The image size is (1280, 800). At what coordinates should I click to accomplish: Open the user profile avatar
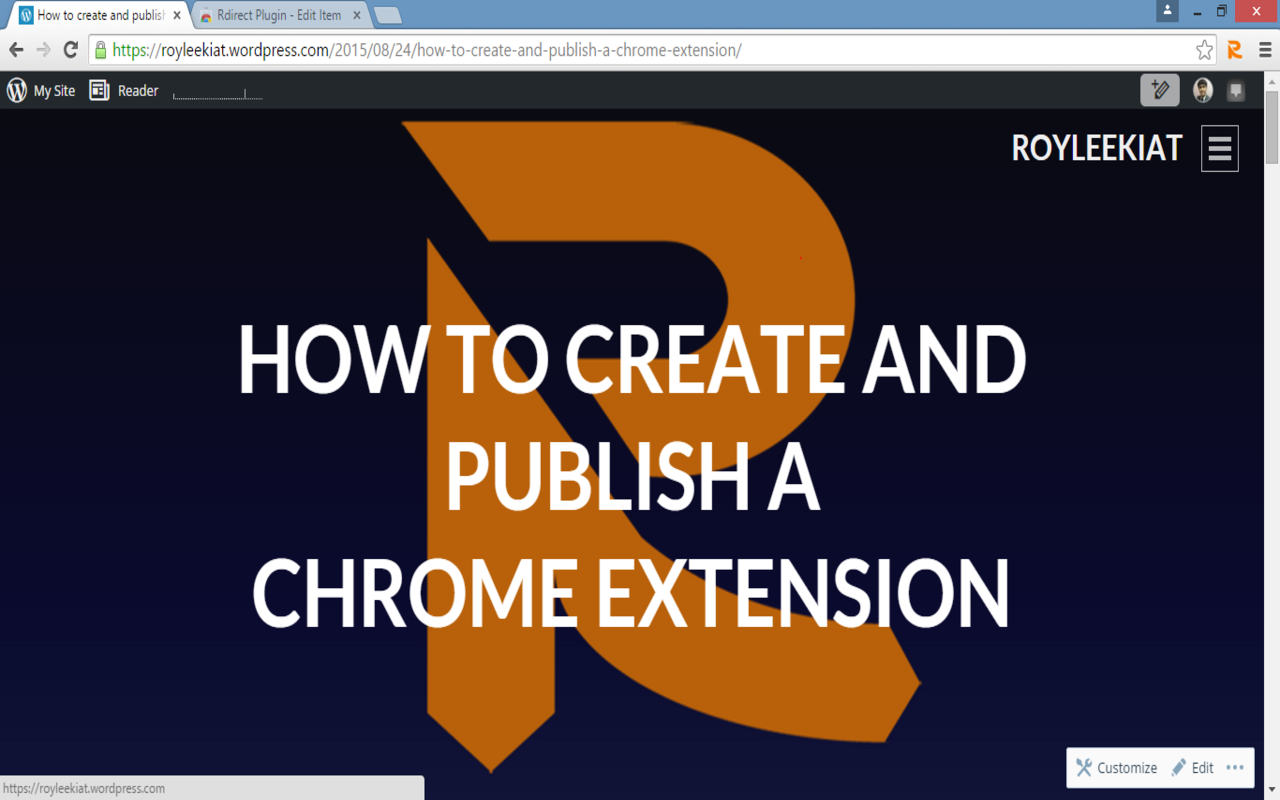tap(1203, 90)
